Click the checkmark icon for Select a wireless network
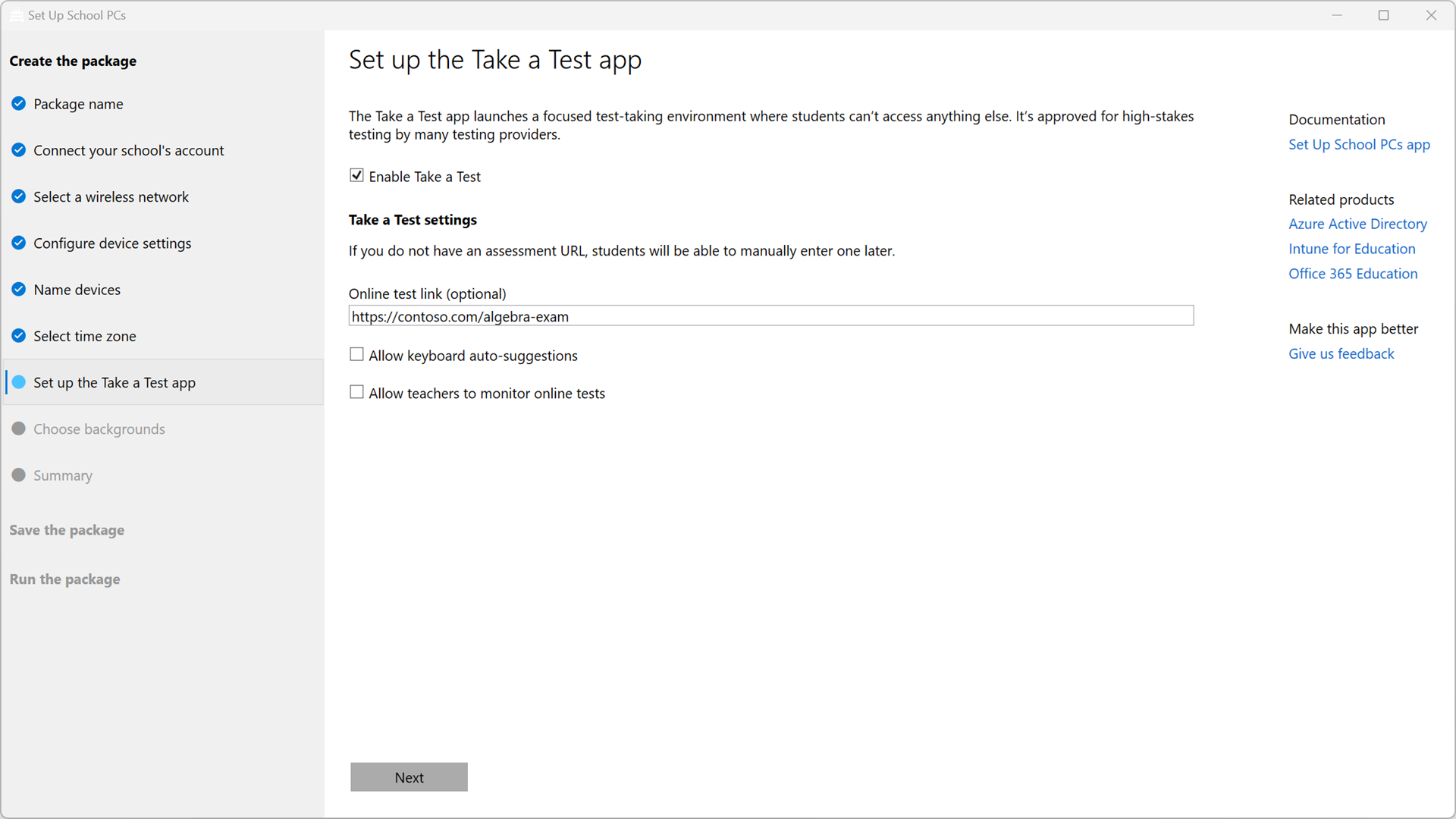This screenshot has height=819, width=1456. (x=19, y=196)
